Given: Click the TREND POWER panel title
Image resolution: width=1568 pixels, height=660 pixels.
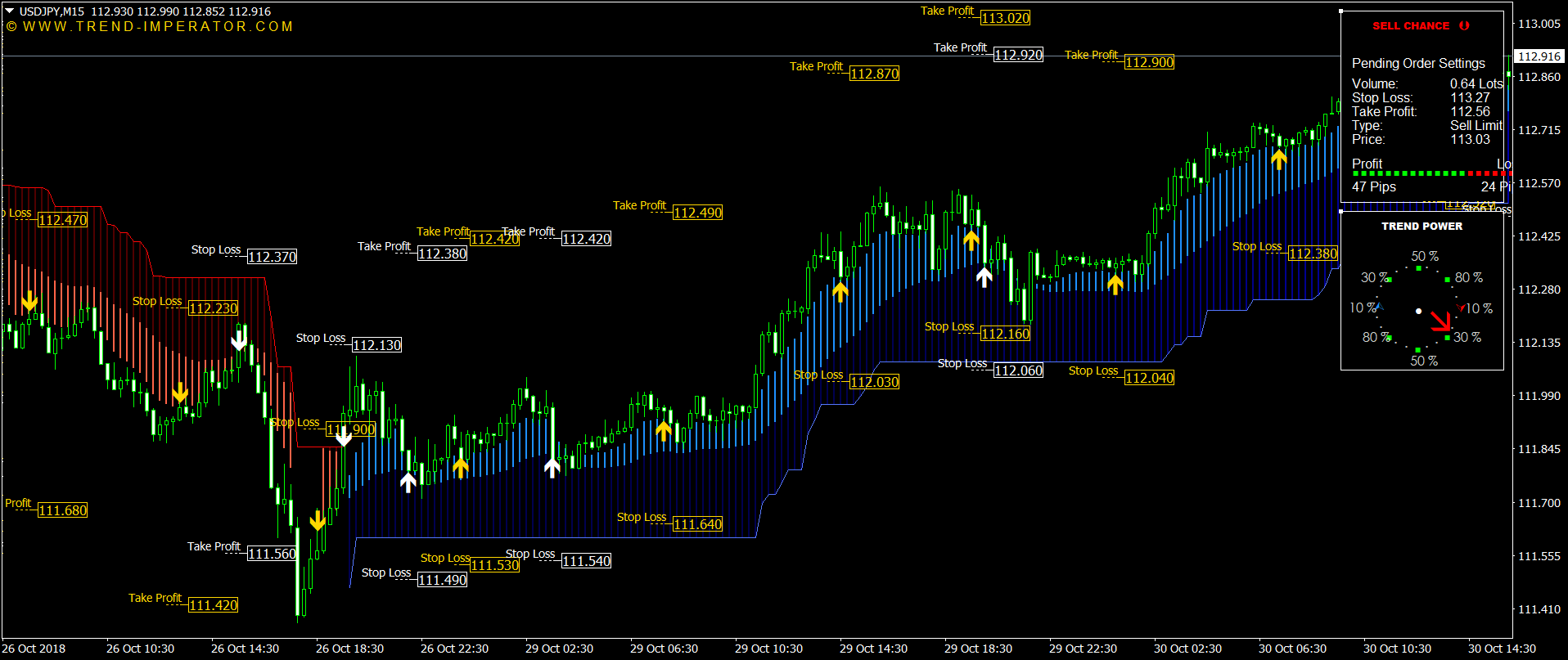Looking at the screenshot, I should [1422, 226].
